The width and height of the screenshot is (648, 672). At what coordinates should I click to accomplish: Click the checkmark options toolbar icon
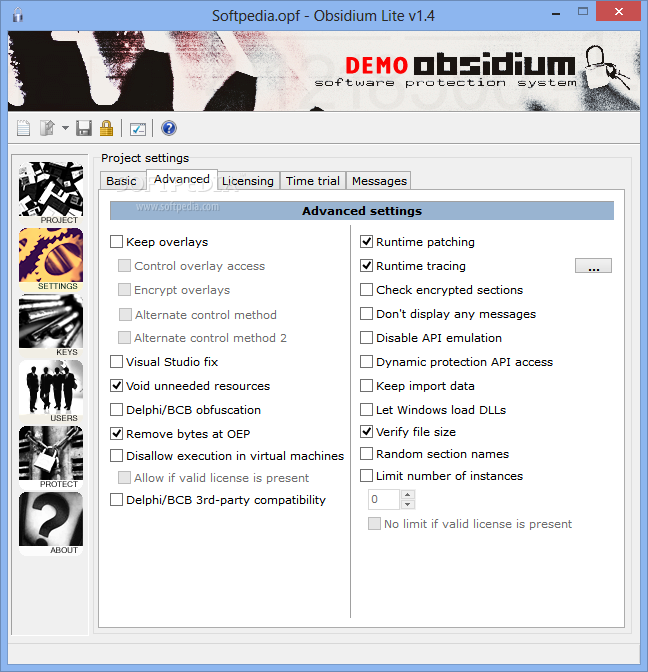138,129
